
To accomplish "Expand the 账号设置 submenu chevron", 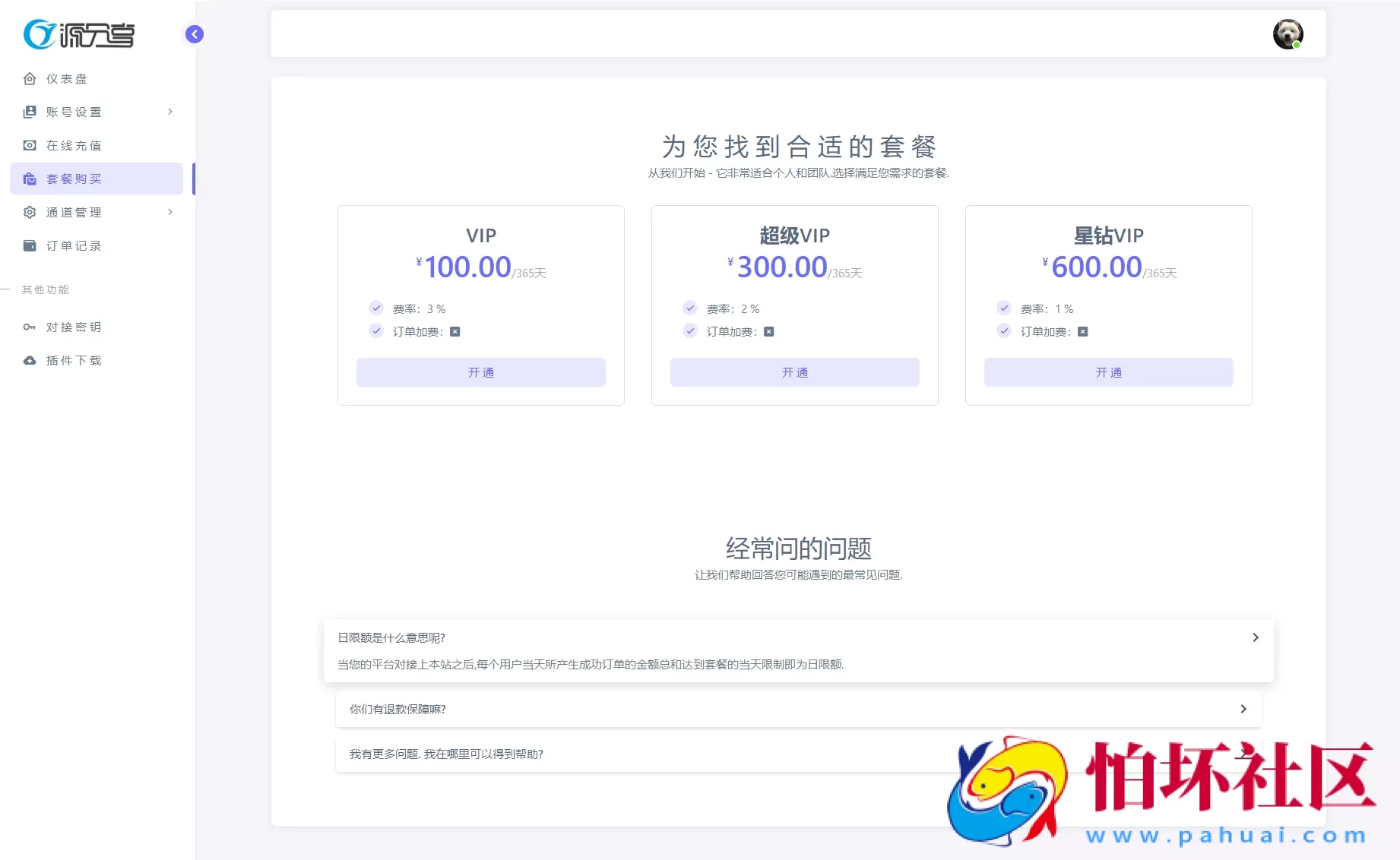I will (170, 112).
